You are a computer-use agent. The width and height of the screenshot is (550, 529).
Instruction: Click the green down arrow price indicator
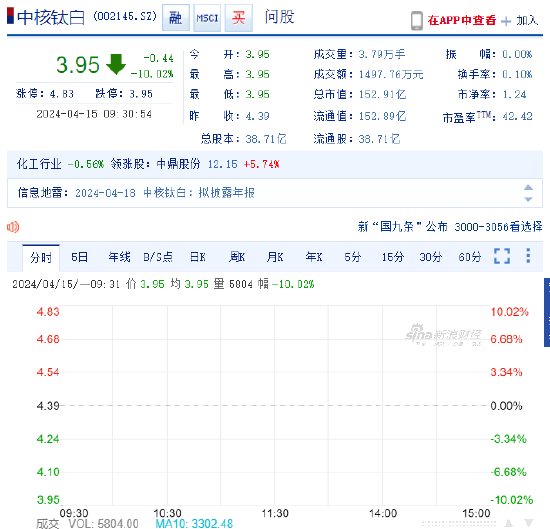tap(116, 64)
